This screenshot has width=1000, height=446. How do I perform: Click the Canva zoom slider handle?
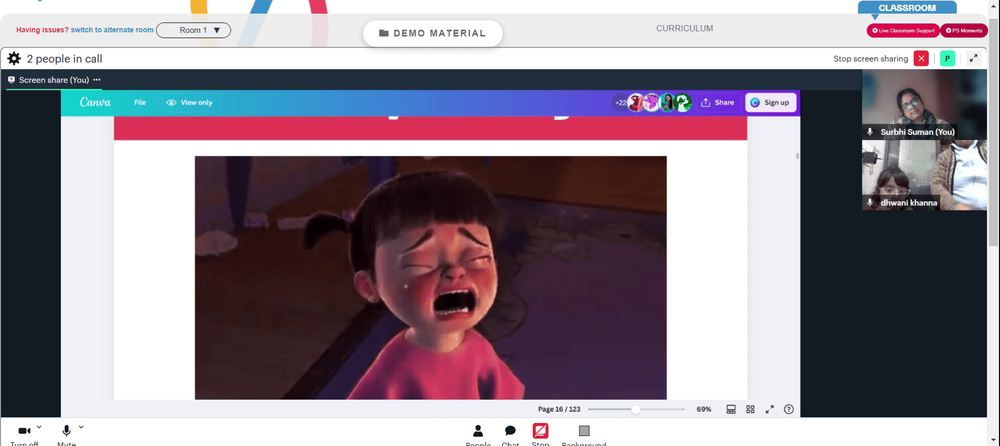635,409
